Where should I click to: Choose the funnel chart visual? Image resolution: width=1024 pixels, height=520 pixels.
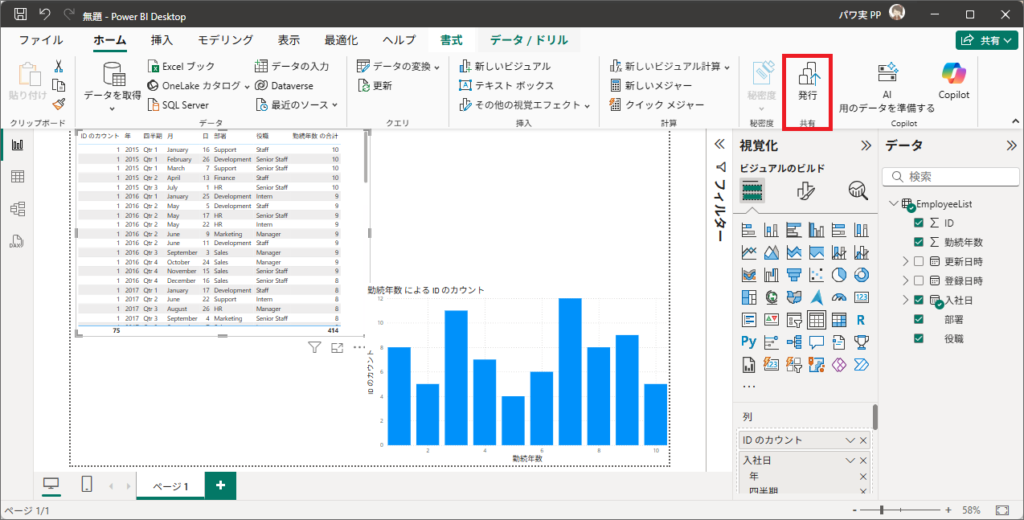coord(794,274)
